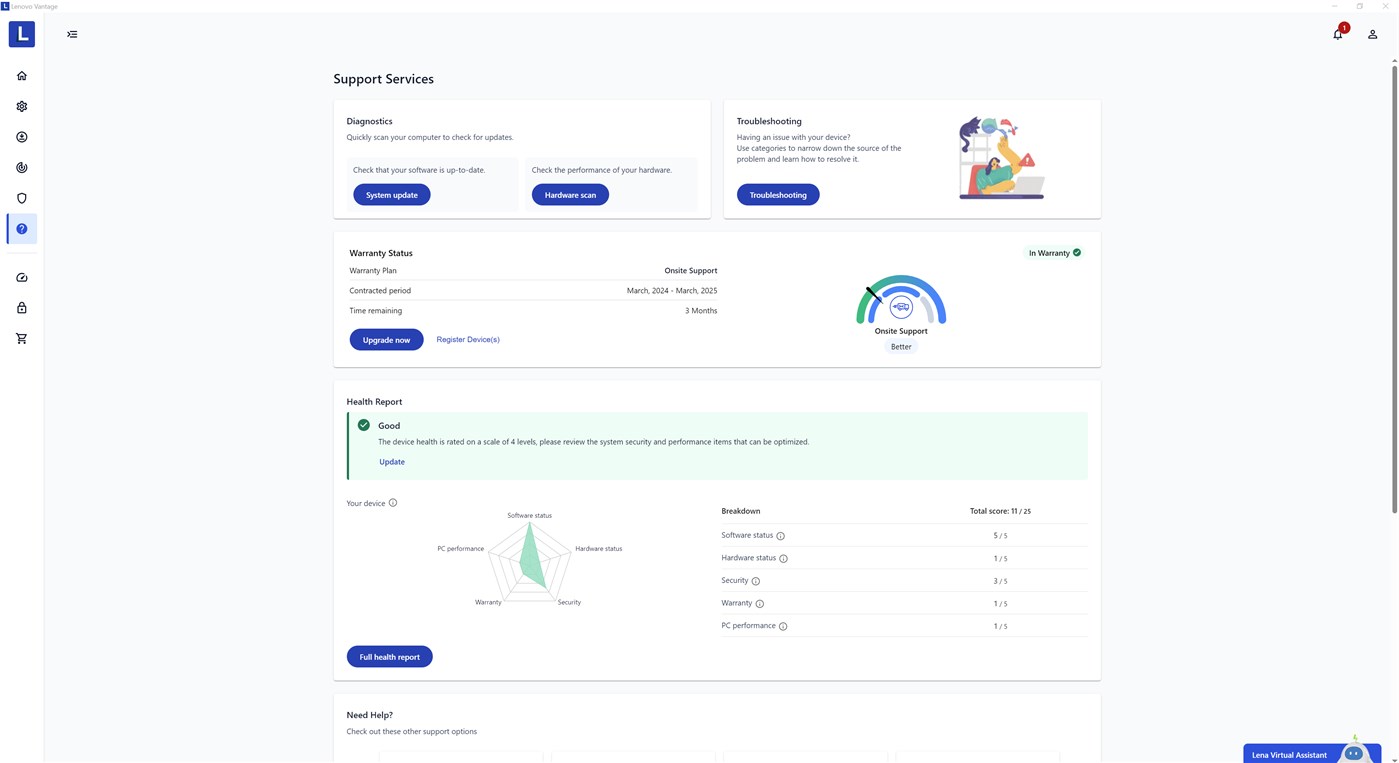Click the 'Support Services' page heading

(x=384, y=79)
